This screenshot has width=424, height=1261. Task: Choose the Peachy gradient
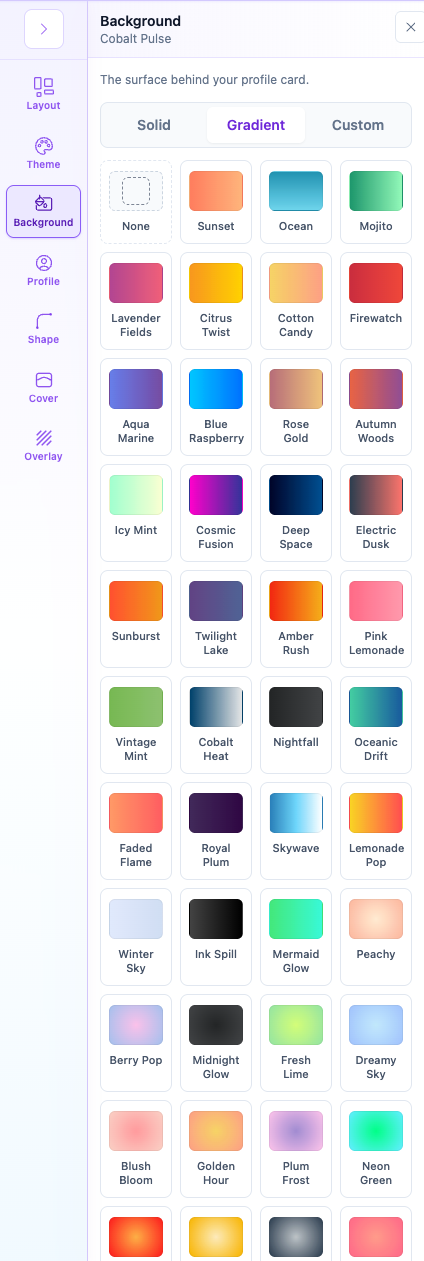pyautogui.click(x=376, y=937)
